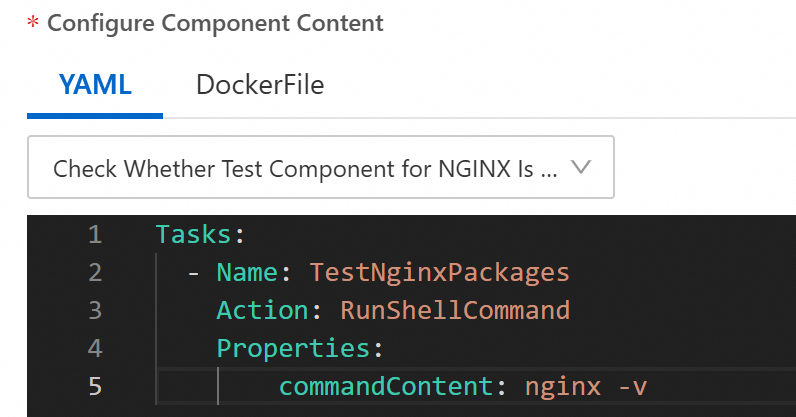This screenshot has width=796, height=417.
Task: Switch to the YAML tab
Action: [x=95, y=85]
